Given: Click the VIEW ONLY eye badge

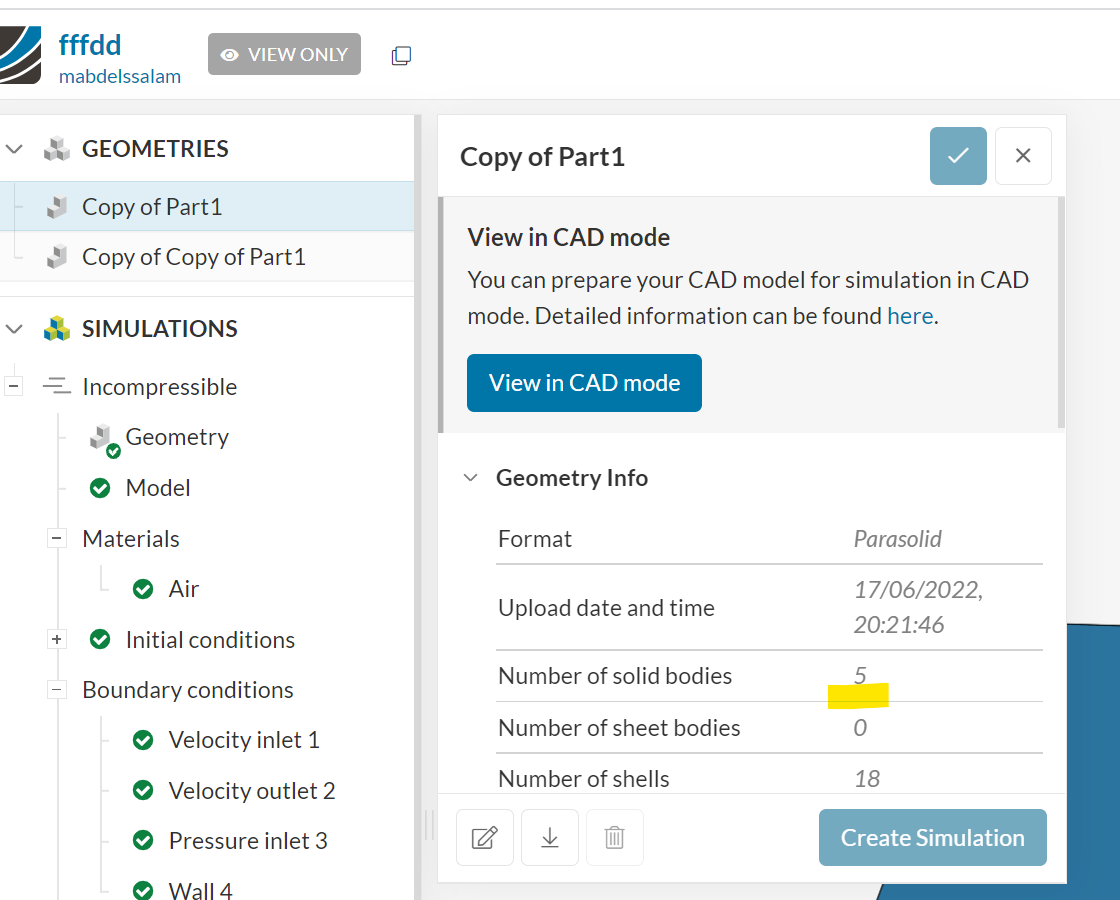Looking at the screenshot, I should click(284, 54).
